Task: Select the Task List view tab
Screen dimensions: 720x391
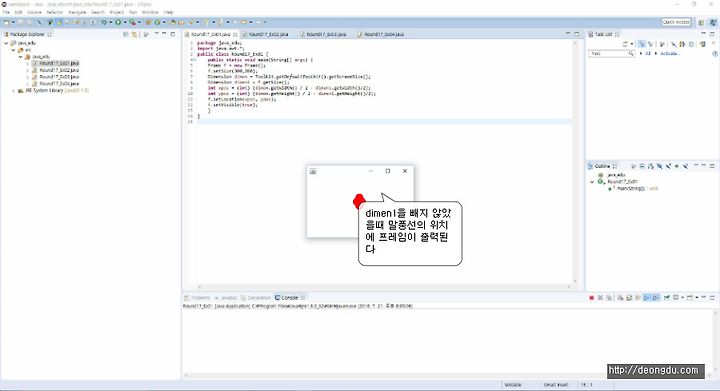Action: pyautogui.click(x=603, y=34)
